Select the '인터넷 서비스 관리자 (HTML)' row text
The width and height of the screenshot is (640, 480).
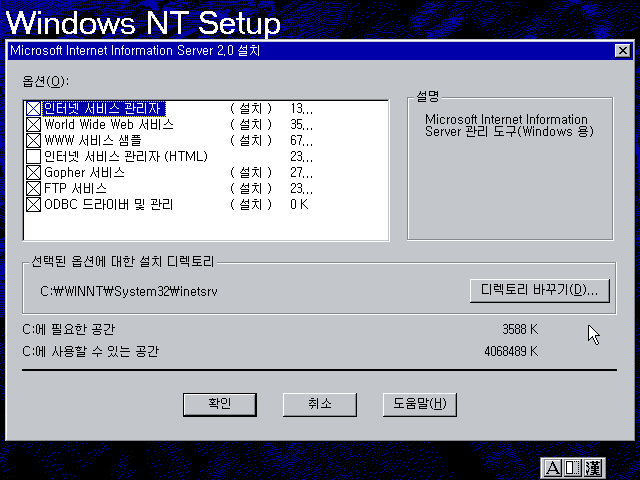coord(126,156)
